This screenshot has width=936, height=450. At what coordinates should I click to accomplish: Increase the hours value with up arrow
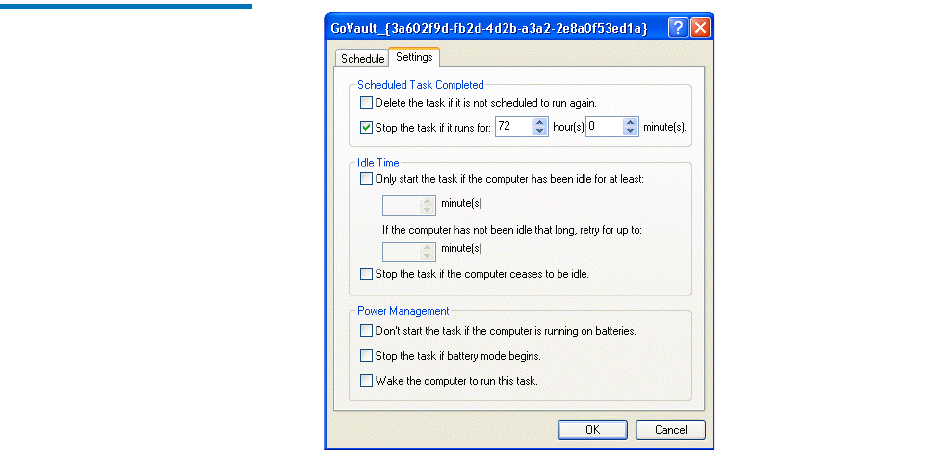tap(540, 122)
